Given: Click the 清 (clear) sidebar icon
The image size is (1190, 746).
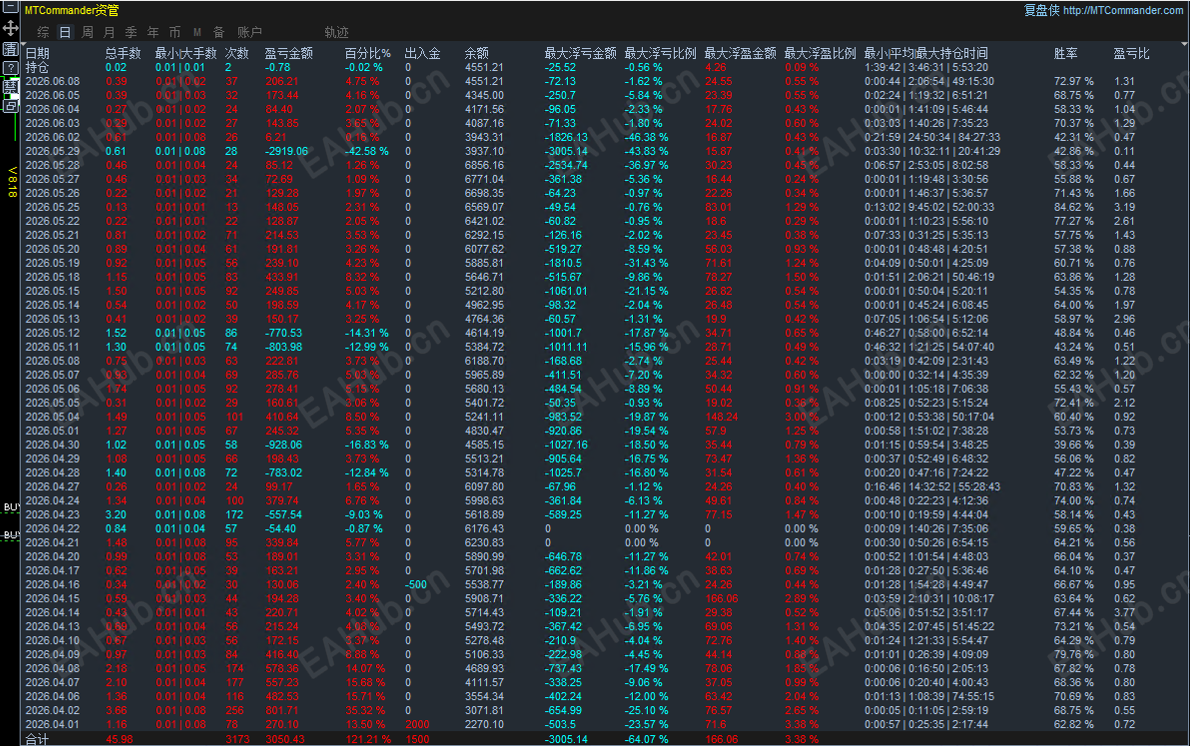Looking at the screenshot, I should tap(10, 49).
